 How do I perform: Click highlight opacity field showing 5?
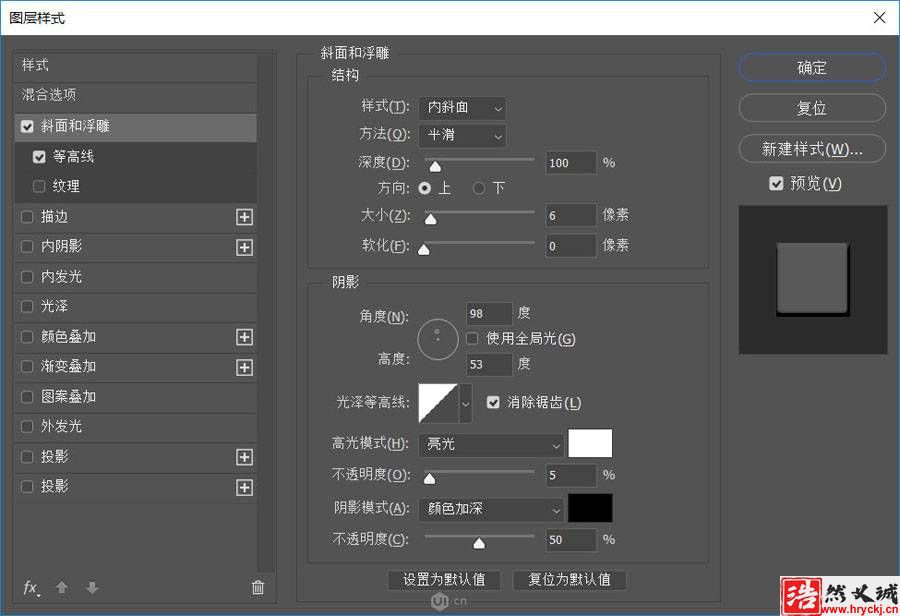(571, 475)
